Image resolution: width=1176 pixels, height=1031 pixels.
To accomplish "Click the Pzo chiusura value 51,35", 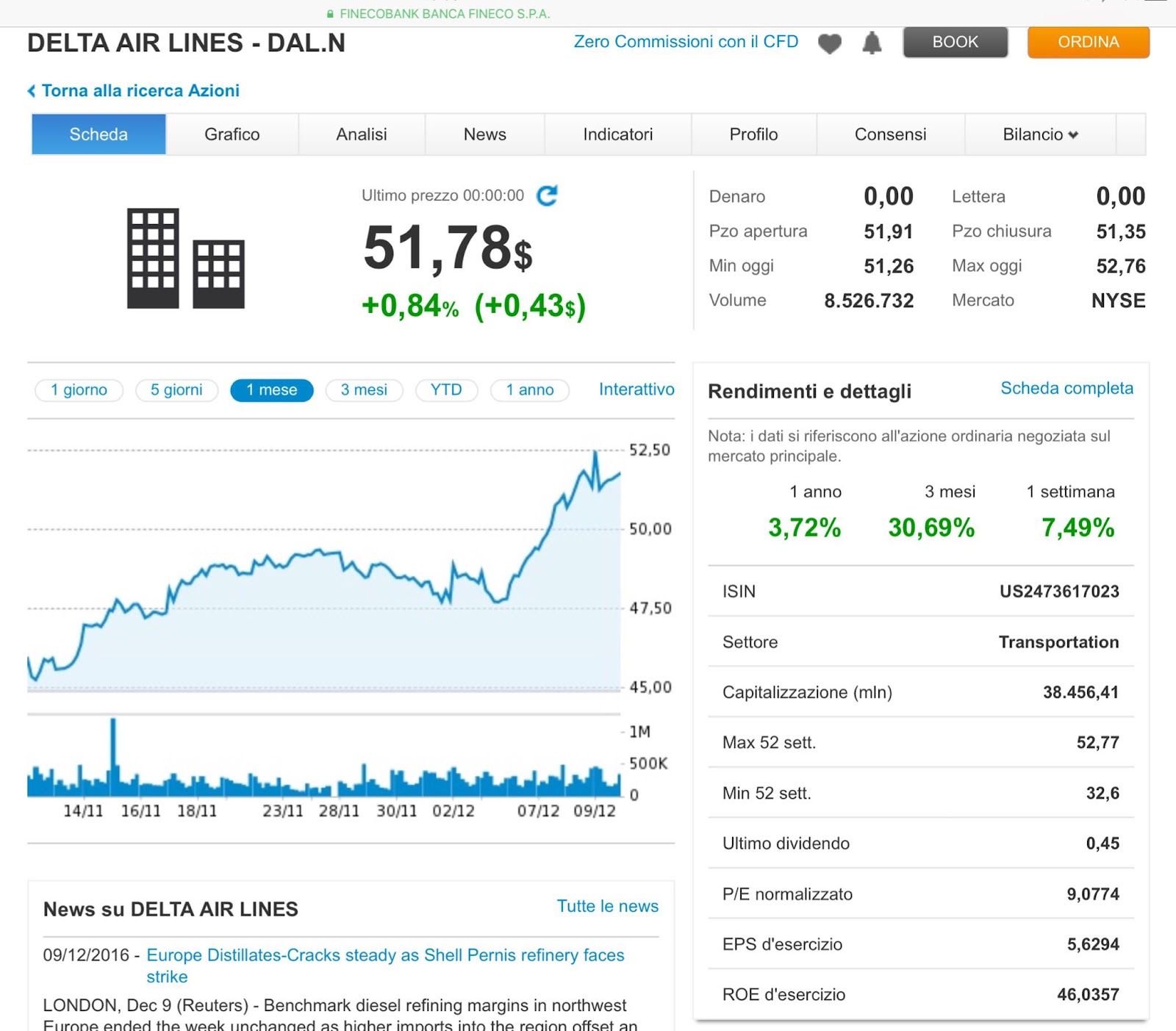I will pos(1121,232).
